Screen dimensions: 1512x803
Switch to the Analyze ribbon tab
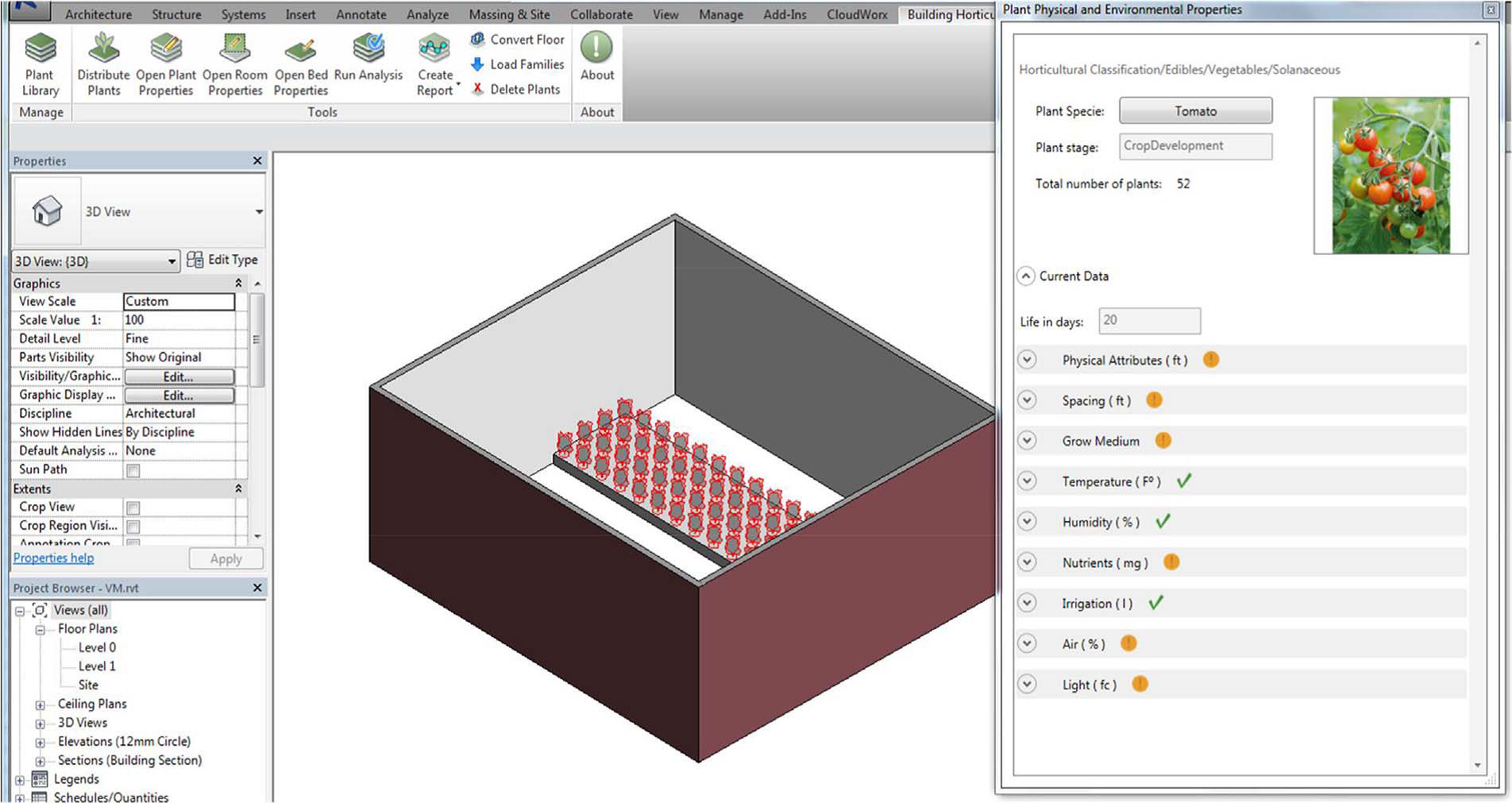(427, 14)
